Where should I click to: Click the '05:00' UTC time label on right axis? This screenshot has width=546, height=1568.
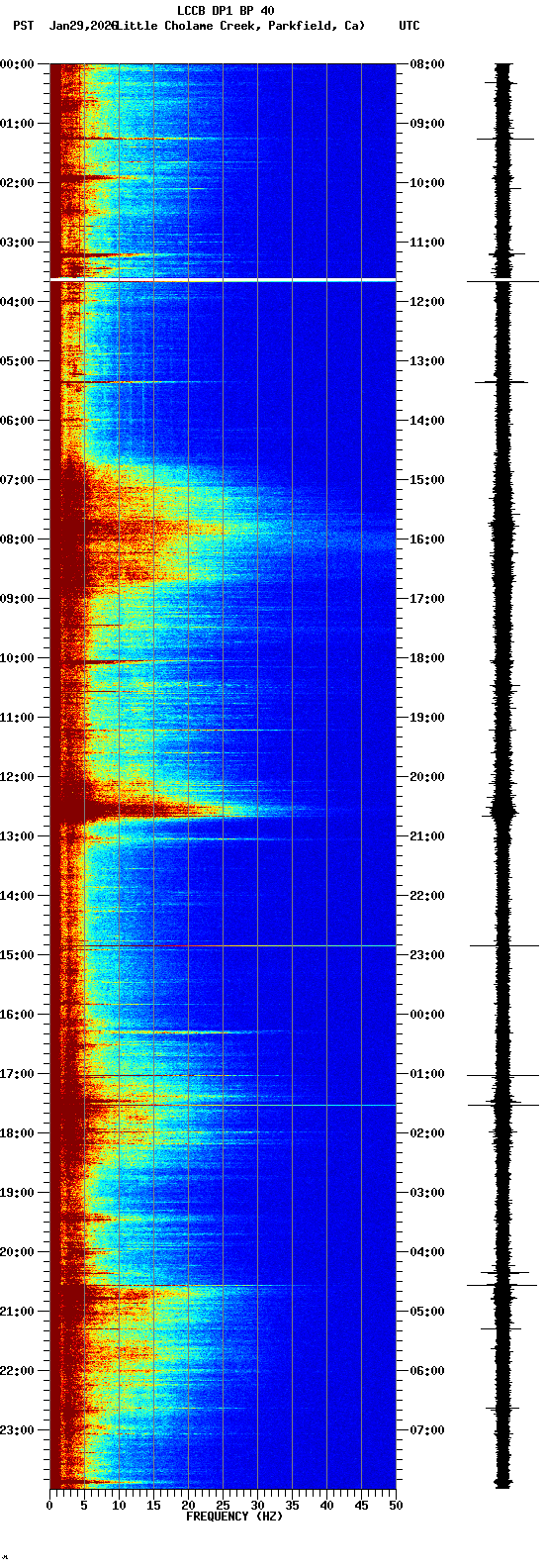(427, 1312)
